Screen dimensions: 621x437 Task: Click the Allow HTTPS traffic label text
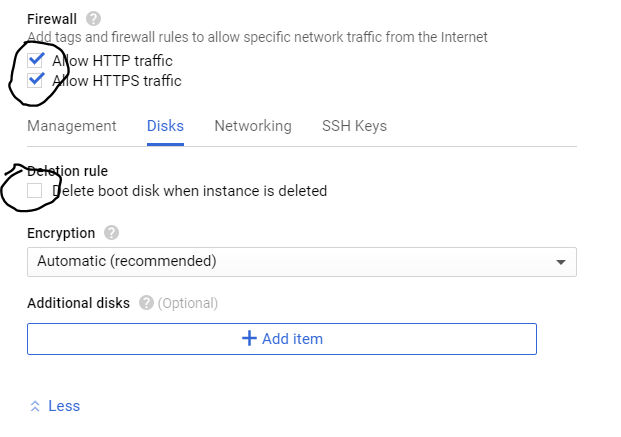(117, 81)
